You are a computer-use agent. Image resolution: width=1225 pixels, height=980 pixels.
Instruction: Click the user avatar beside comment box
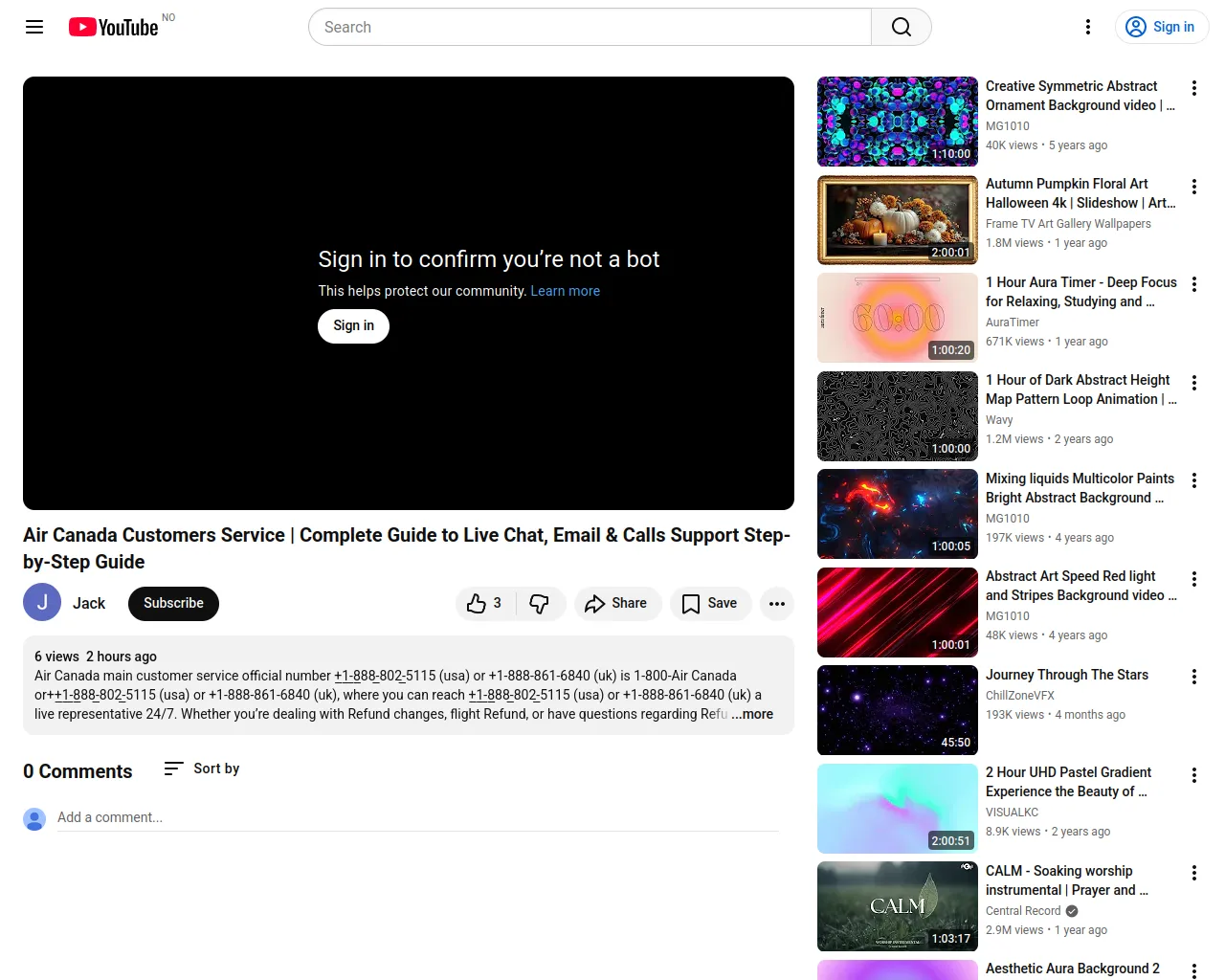[34, 819]
